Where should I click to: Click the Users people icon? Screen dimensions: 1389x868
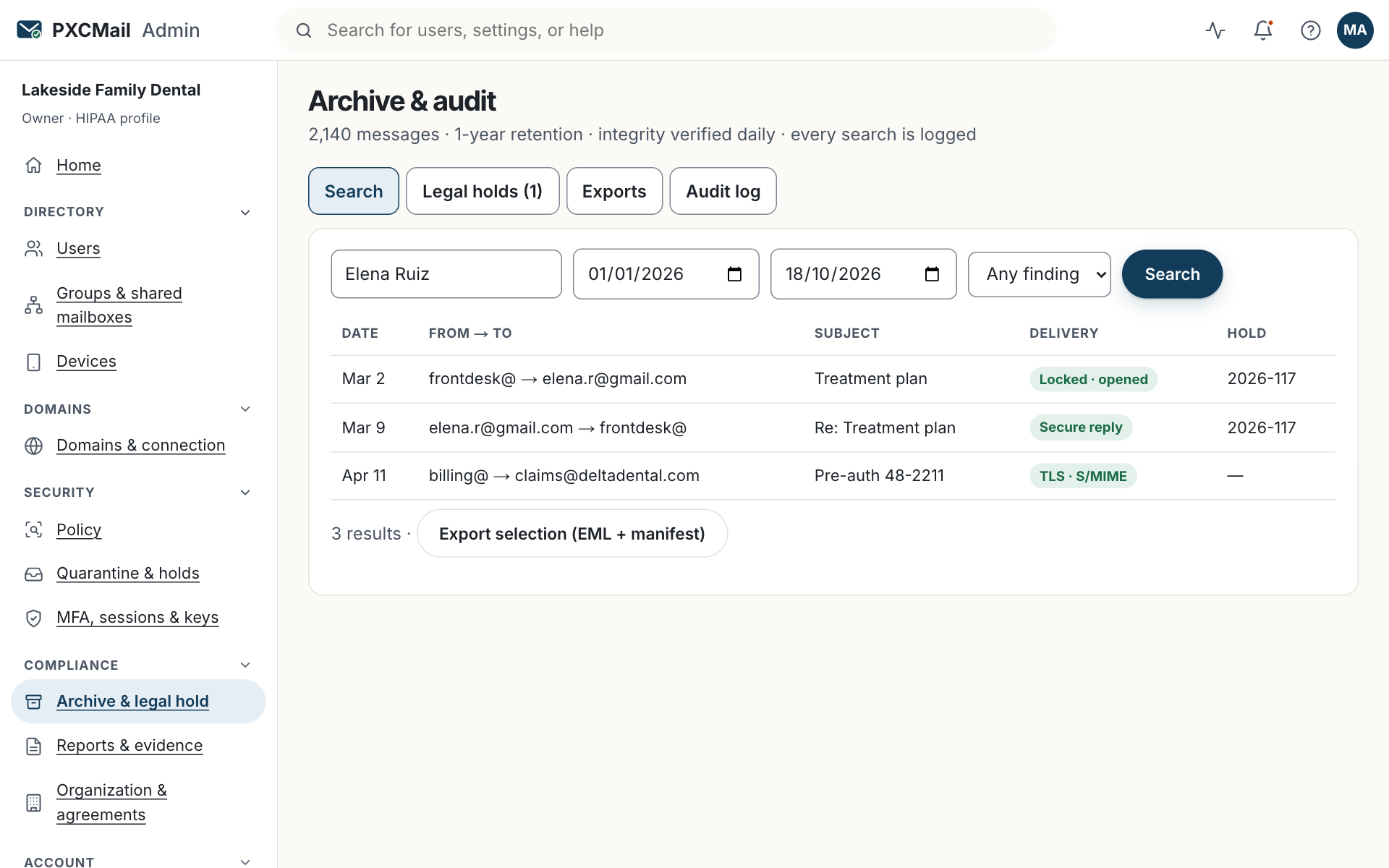[33, 248]
